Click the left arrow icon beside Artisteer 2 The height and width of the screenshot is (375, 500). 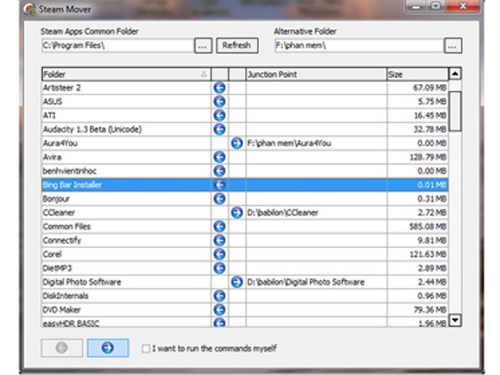click(219, 88)
